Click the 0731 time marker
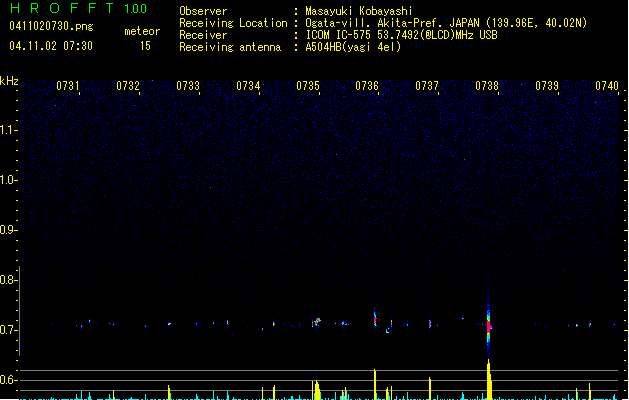This screenshot has width=629, height=400. [67, 86]
